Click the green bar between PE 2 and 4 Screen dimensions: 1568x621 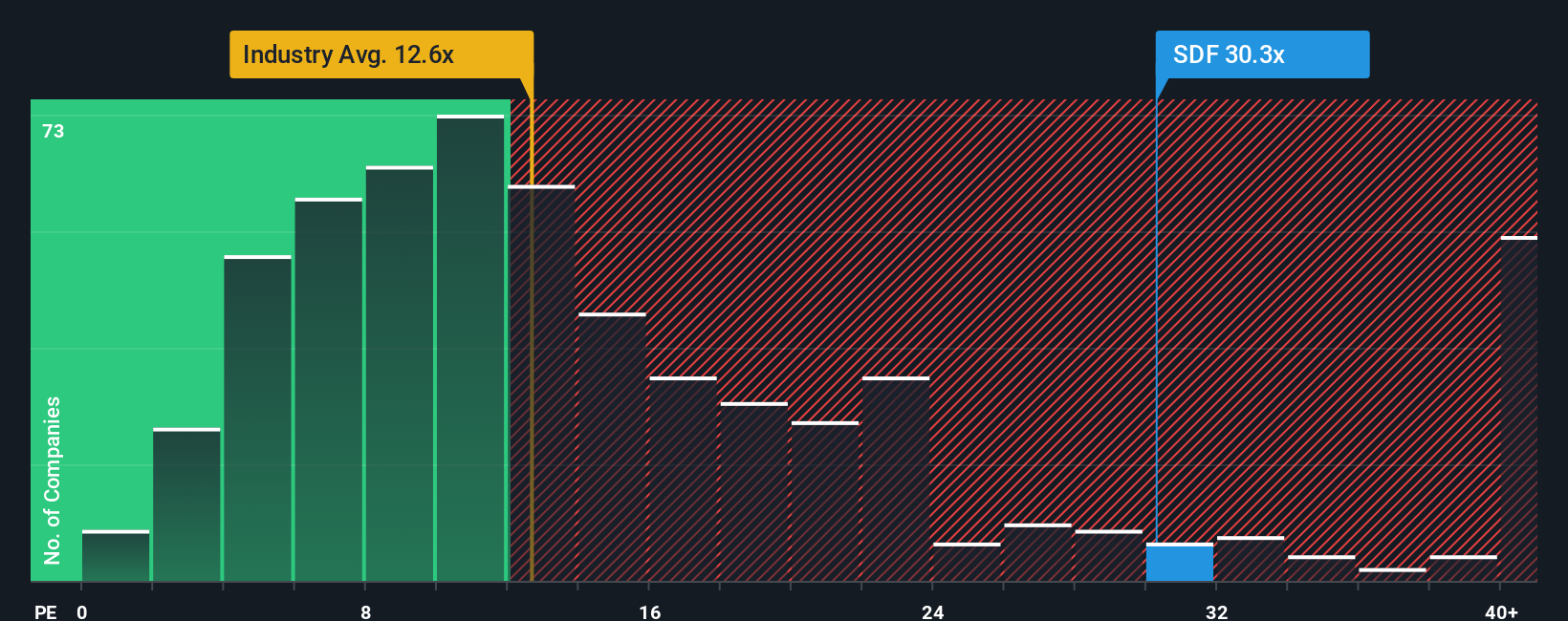[186, 504]
